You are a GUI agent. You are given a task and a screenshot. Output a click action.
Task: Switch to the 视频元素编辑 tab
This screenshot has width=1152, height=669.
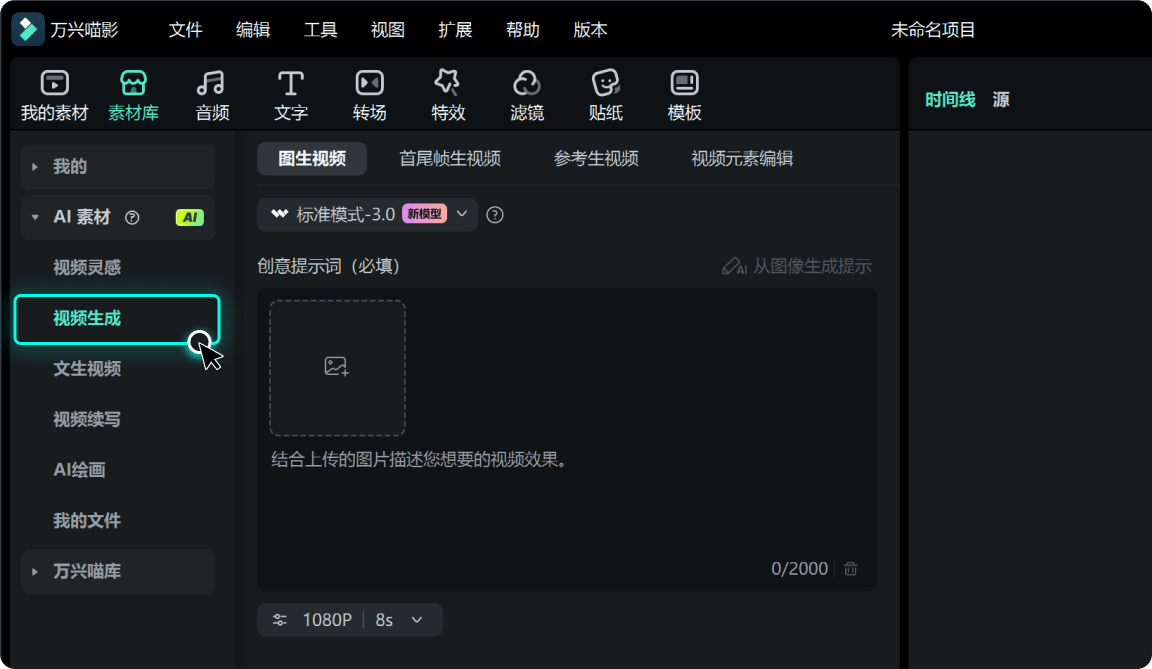[742, 159]
